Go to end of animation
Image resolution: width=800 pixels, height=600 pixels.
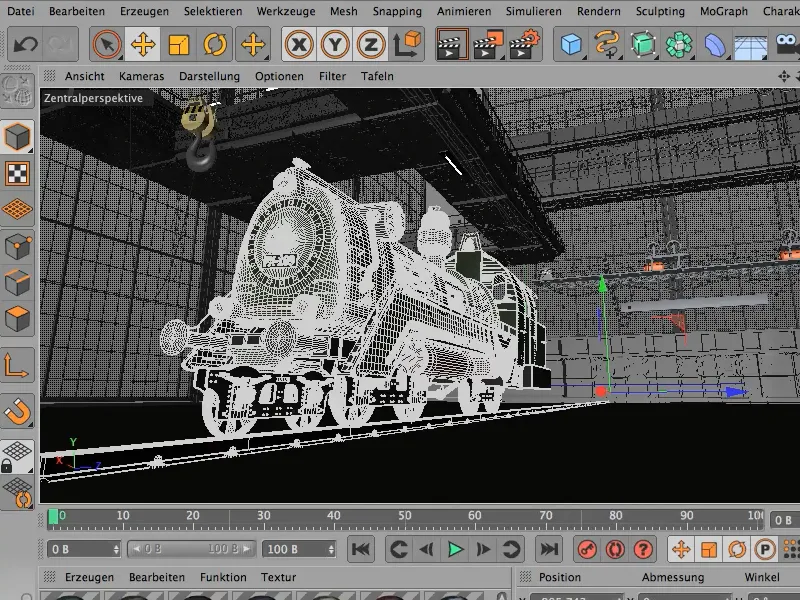pos(549,549)
